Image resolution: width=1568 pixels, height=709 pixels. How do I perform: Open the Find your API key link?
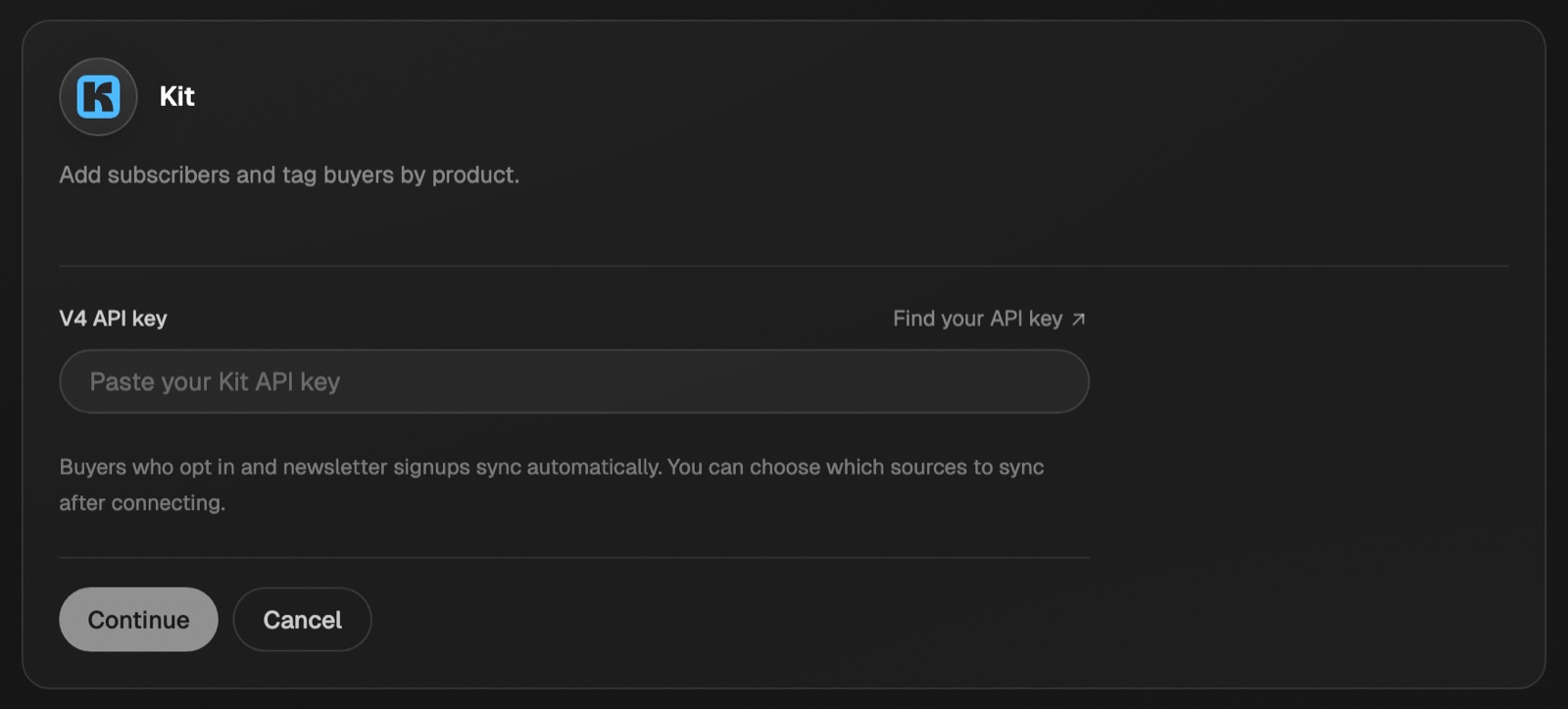989,319
